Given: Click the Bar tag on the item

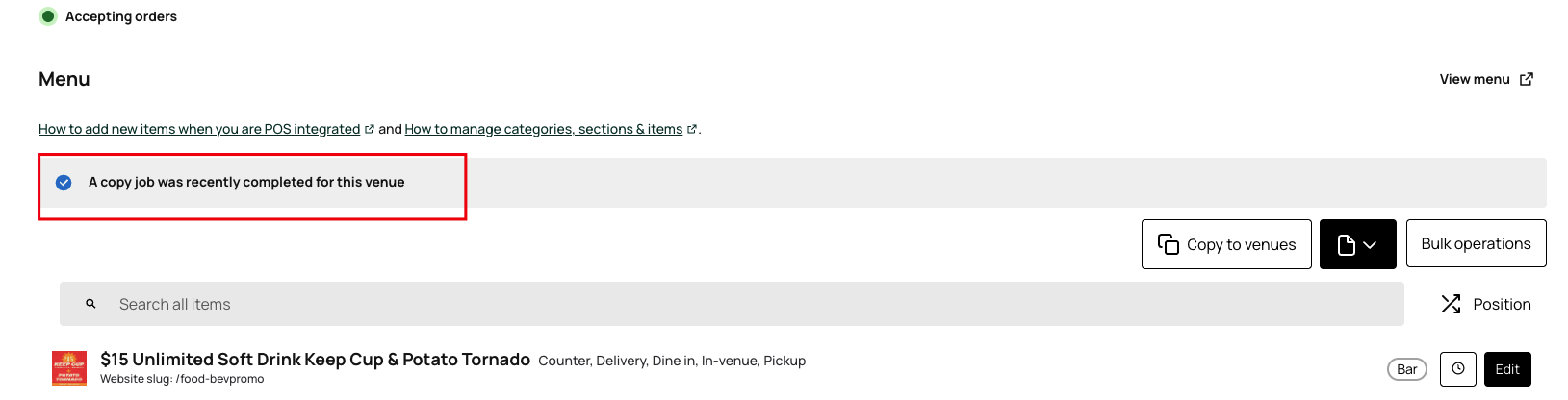Looking at the screenshot, I should coord(1406,369).
